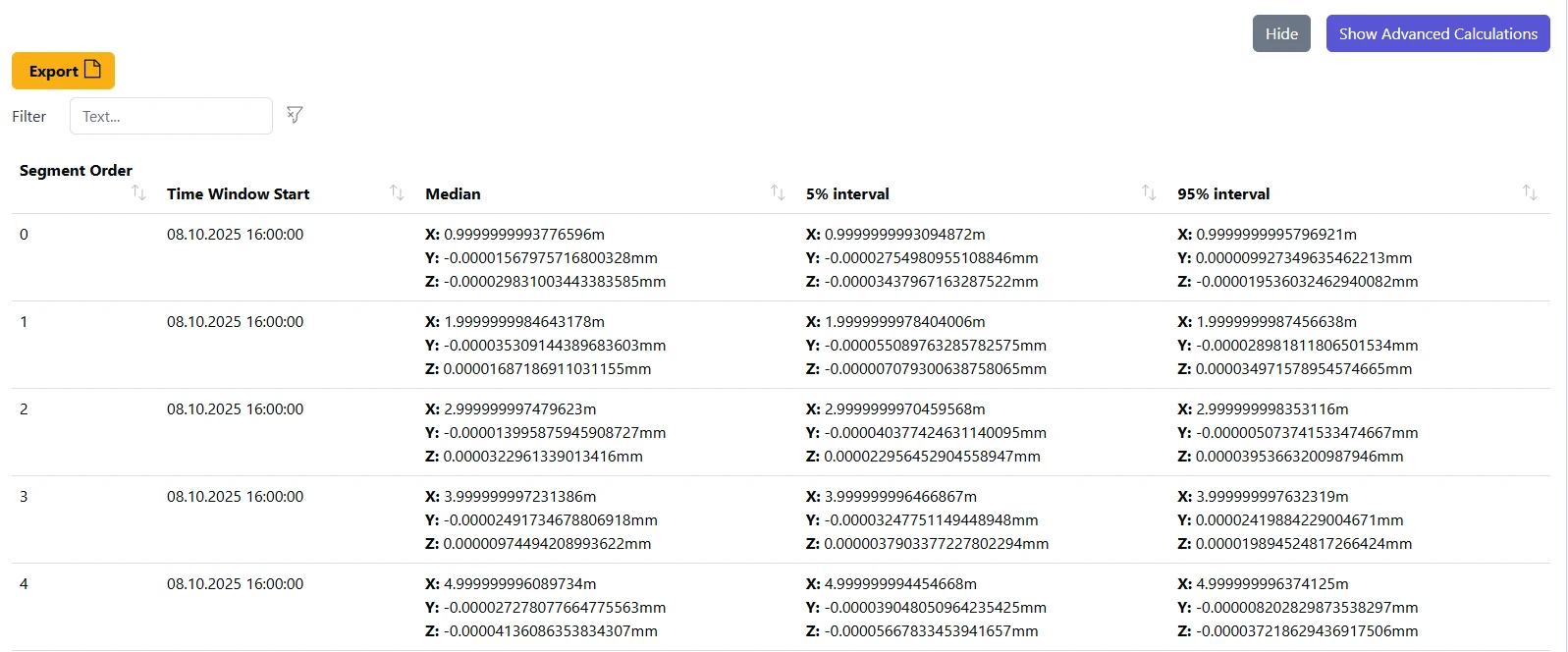This screenshot has width=1568, height=652.
Task: Click the sort arrows for 95% interval
Action: 1528,192
